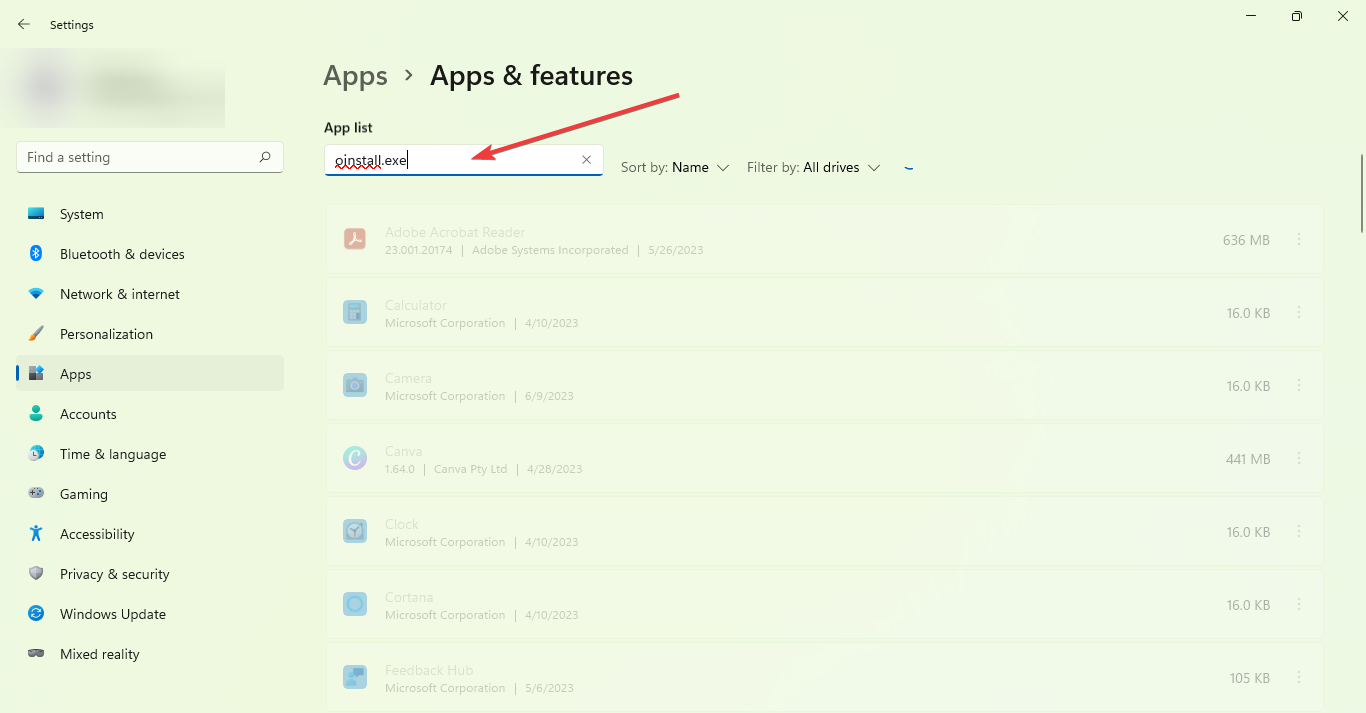
Task: Click the search magnifier in Find a setting
Action: 265,157
